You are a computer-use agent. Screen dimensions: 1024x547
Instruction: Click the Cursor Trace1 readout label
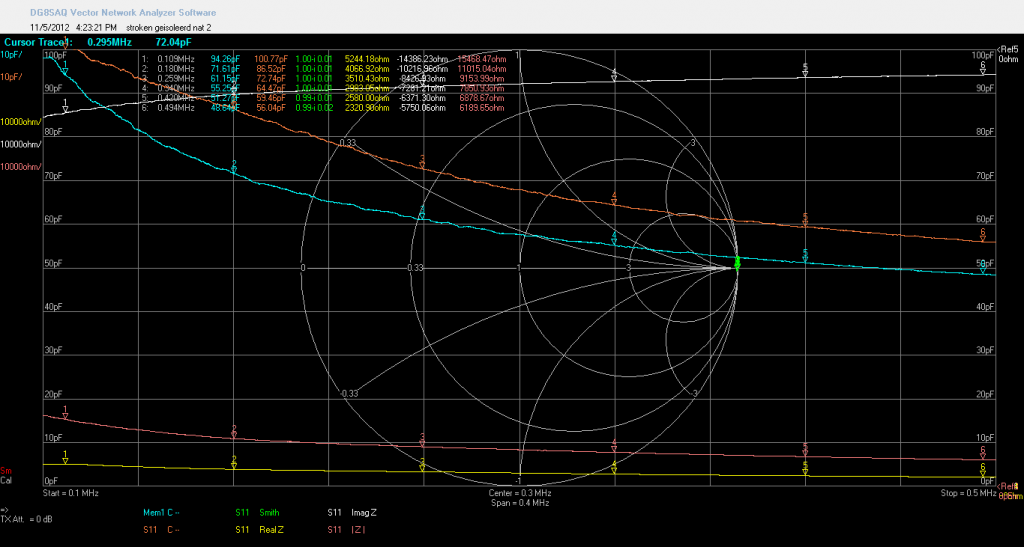38,42
